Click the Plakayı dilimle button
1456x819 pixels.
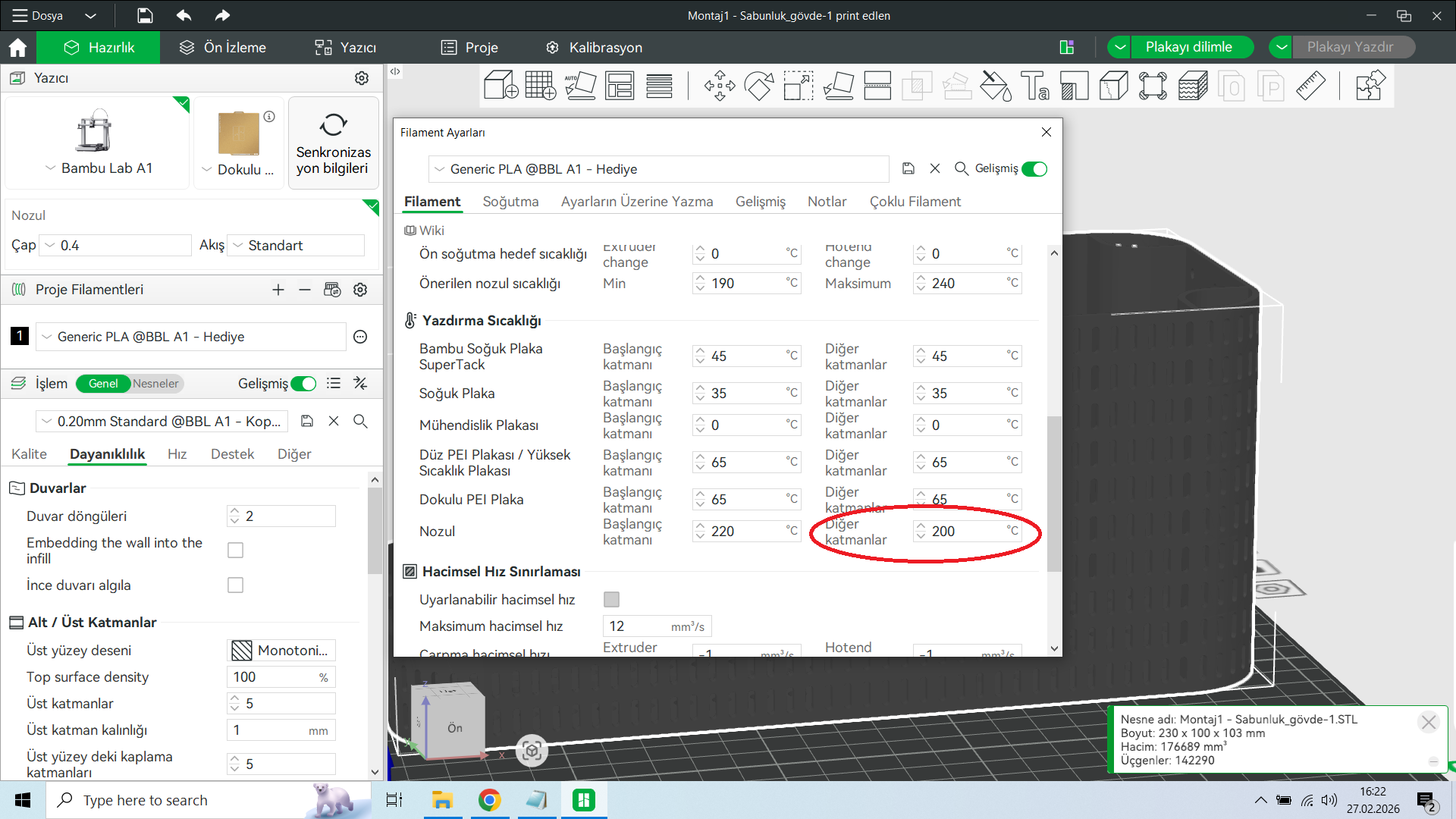click(1188, 47)
